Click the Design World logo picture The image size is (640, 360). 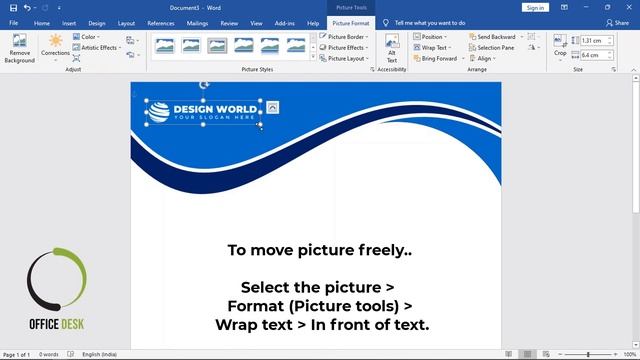tap(203, 112)
